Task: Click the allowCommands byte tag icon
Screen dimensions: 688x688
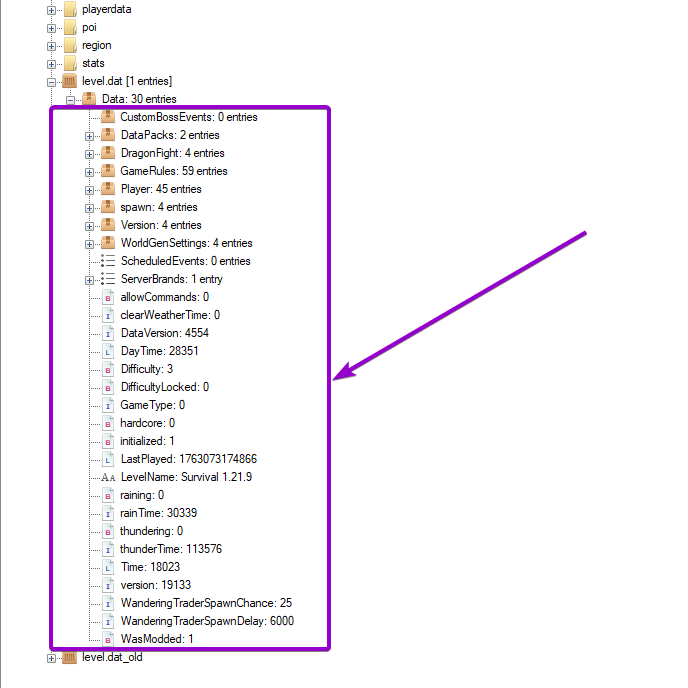Action: 108,297
